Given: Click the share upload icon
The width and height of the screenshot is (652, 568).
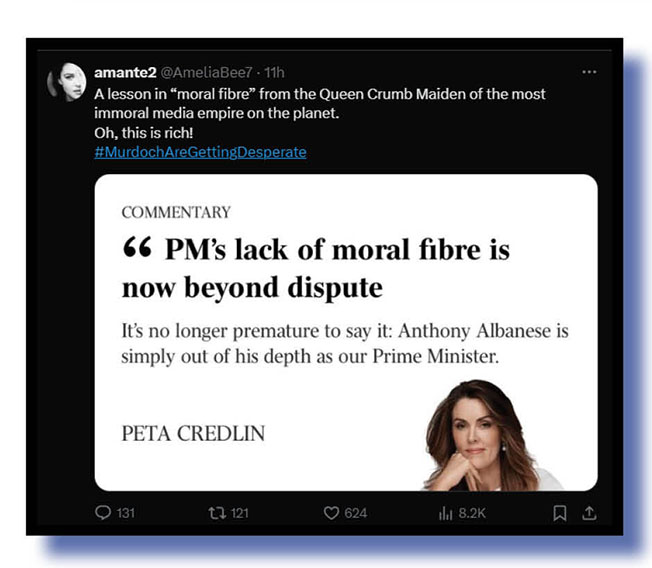Looking at the screenshot, I should coord(589,513).
